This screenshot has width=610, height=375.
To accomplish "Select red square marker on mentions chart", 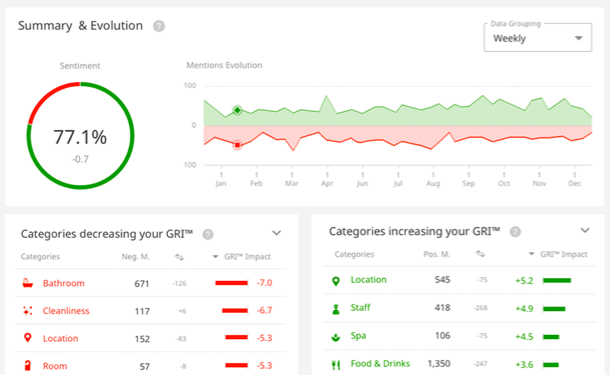I will [x=237, y=145].
